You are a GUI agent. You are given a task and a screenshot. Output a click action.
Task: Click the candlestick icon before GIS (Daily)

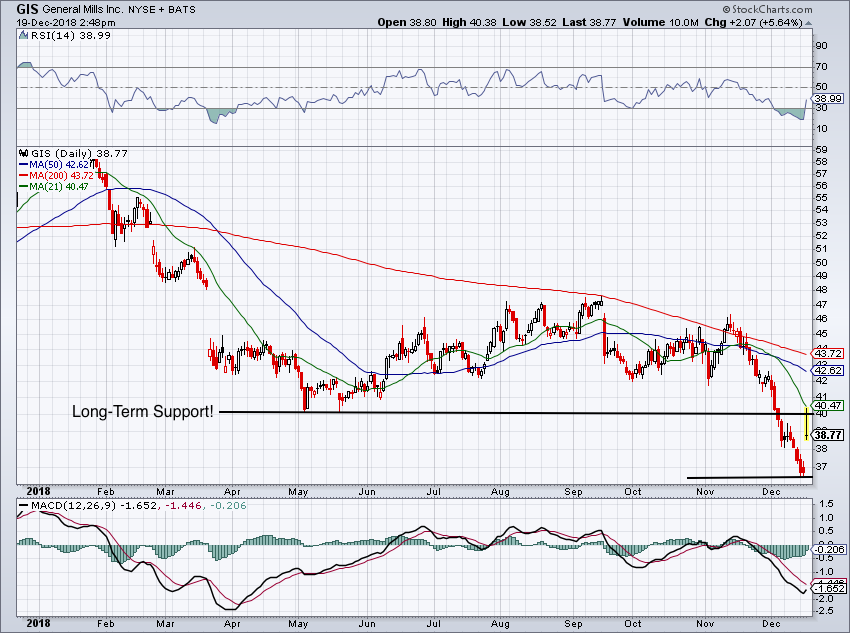tap(24, 153)
